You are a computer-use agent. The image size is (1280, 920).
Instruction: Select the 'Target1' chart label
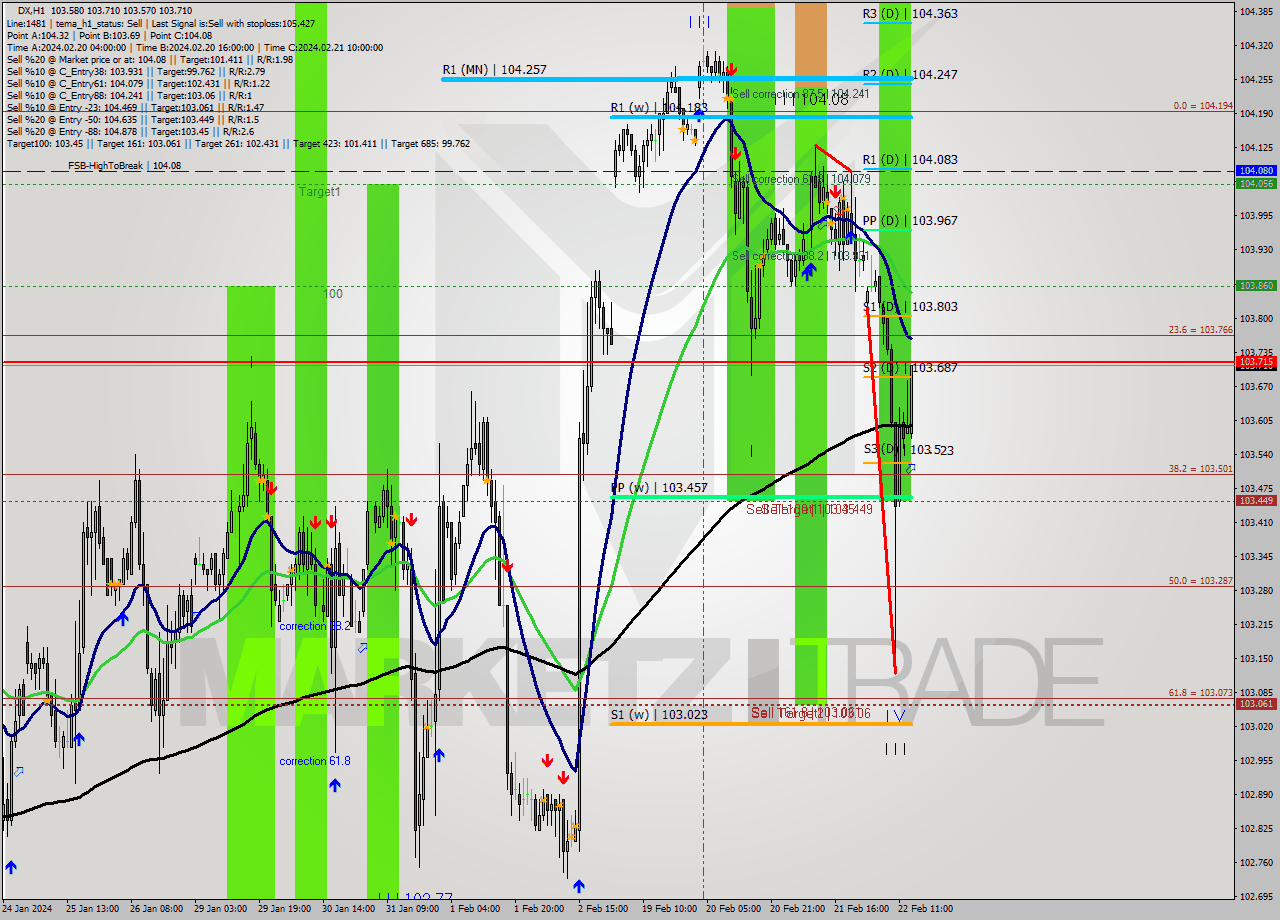[x=319, y=191]
